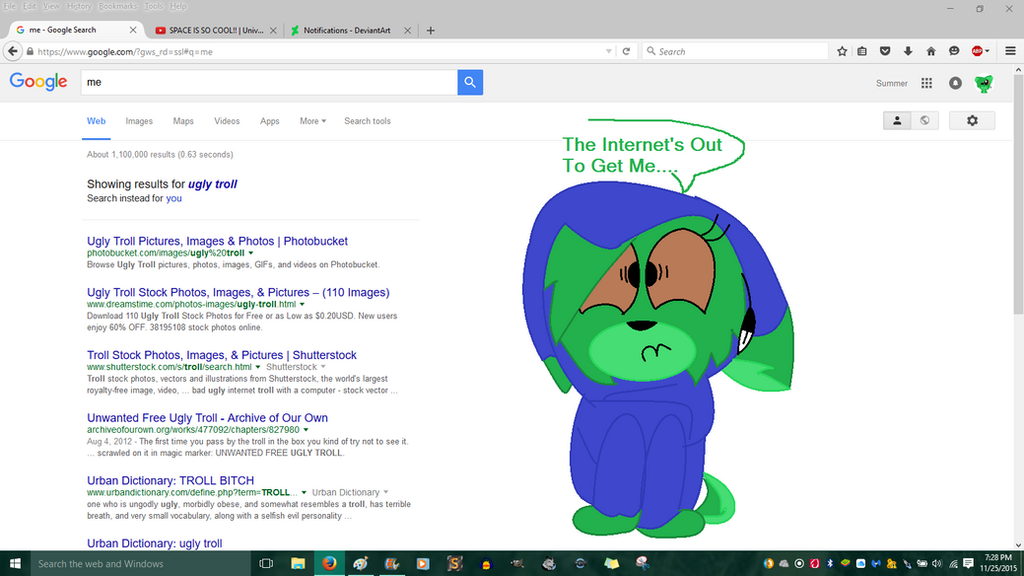This screenshot has width=1024, height=576.
Task: Click the Adblock Plus ABP icon
Action: tap(977, 51)
